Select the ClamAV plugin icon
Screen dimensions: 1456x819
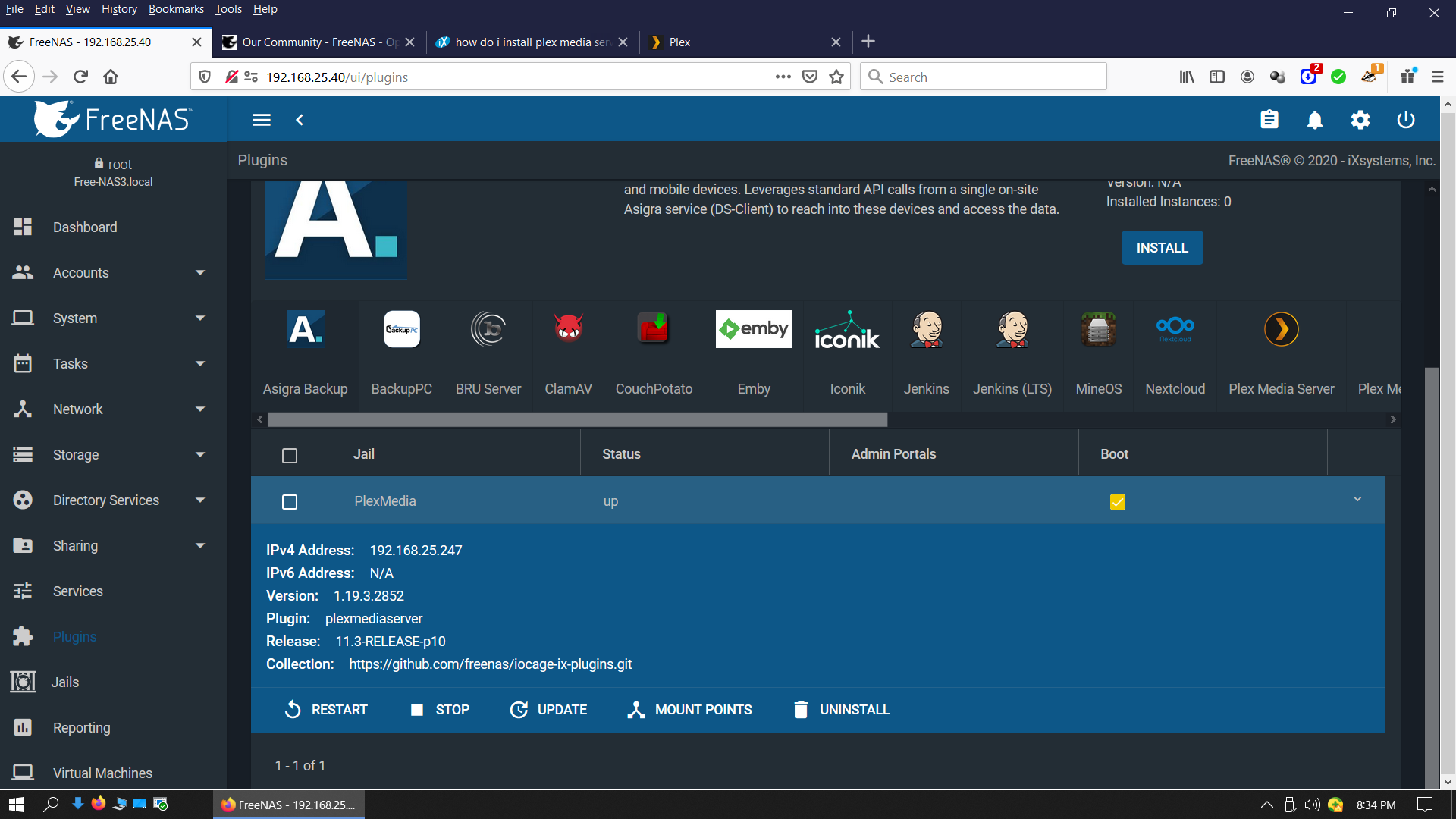coord(569,329)
